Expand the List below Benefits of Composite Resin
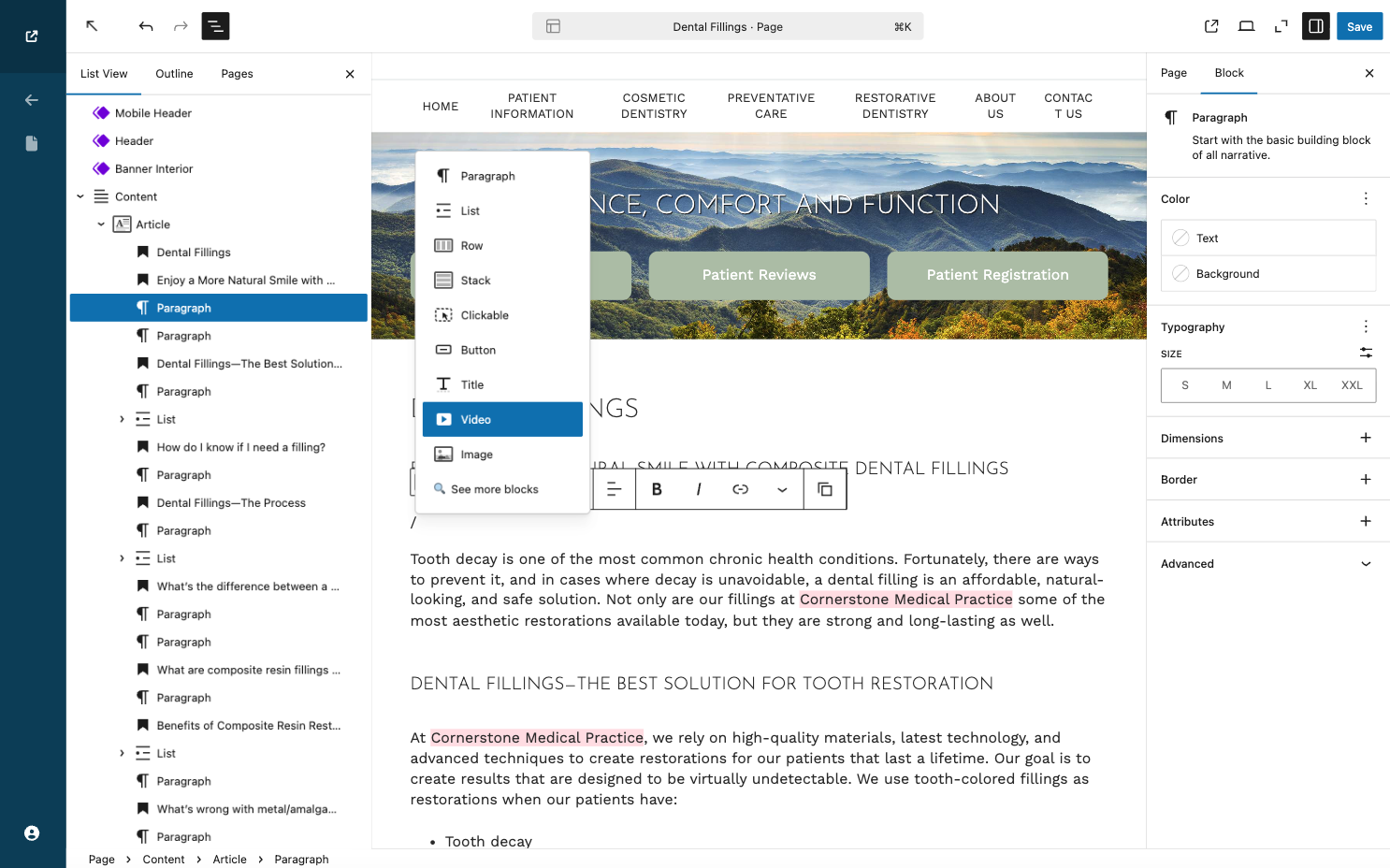This screenshot has width=1390, height=868. tap(122, 754)
